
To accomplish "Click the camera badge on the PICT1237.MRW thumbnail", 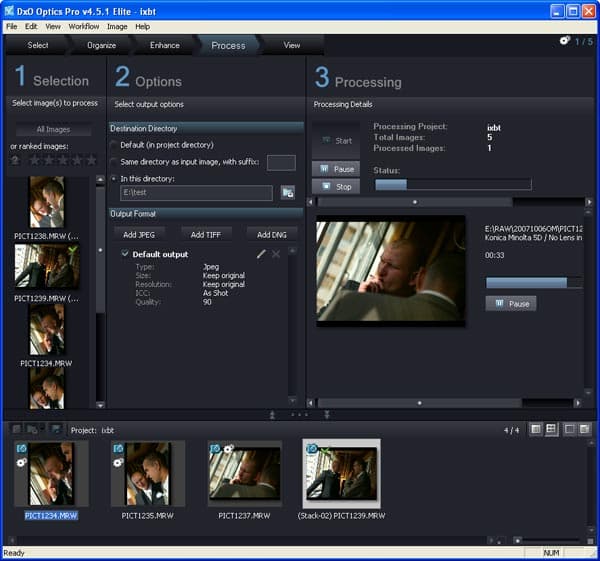I will (x=215, y=448).
